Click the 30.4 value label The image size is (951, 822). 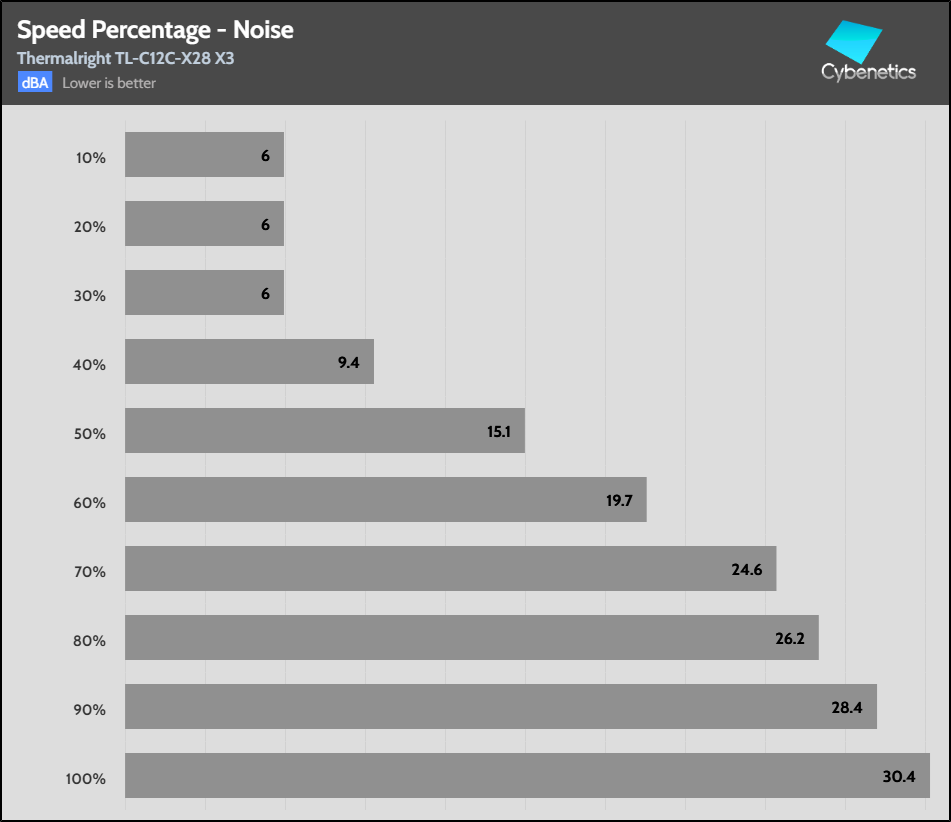899,777
